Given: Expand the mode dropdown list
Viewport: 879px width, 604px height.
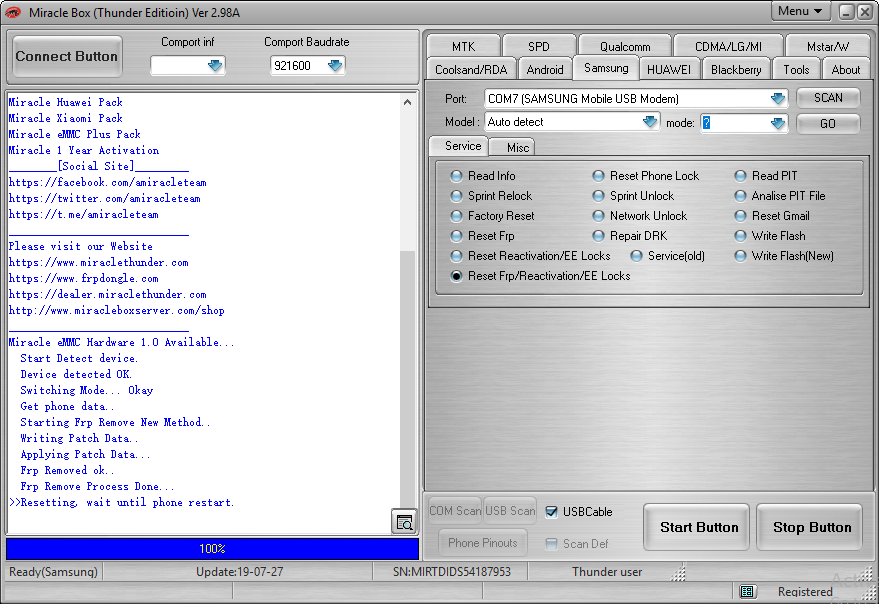Looking at the screenshot, I should click(778, 123).
